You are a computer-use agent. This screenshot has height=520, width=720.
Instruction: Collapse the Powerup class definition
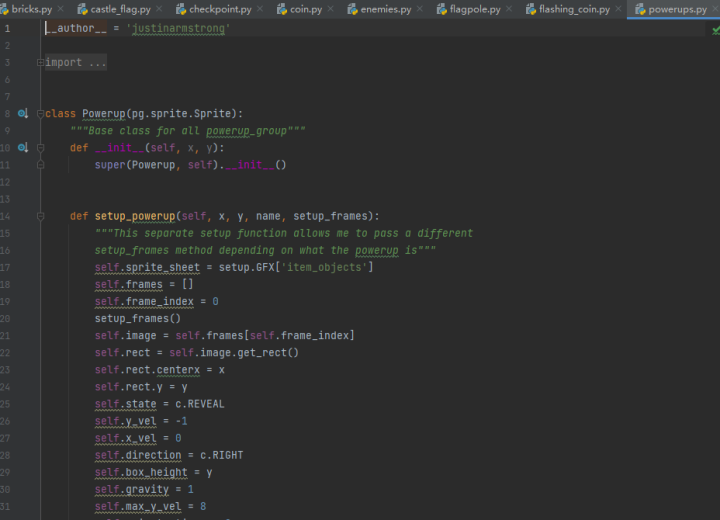pyautogui.click(x=41, y=114)
